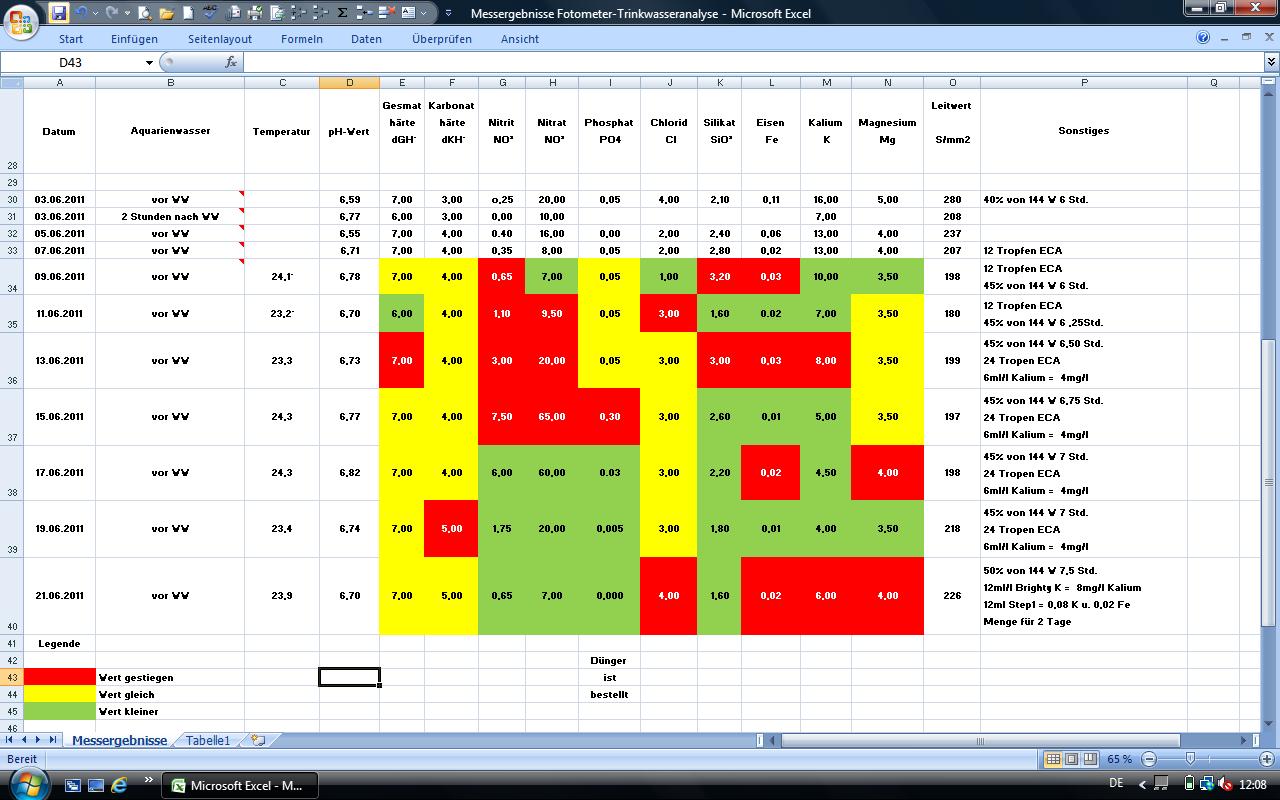Screen dimensions: 1280x800
Task: Switch to Page Layout view
Action: [1071, 760]
